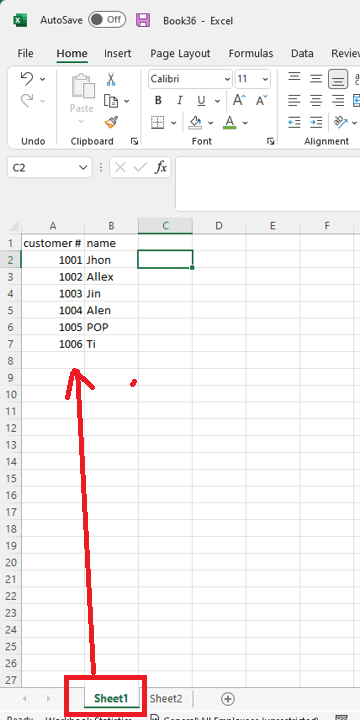Open the Insert ribbon tab
This screenshot has width=360, height=720.
pos(118,53)
